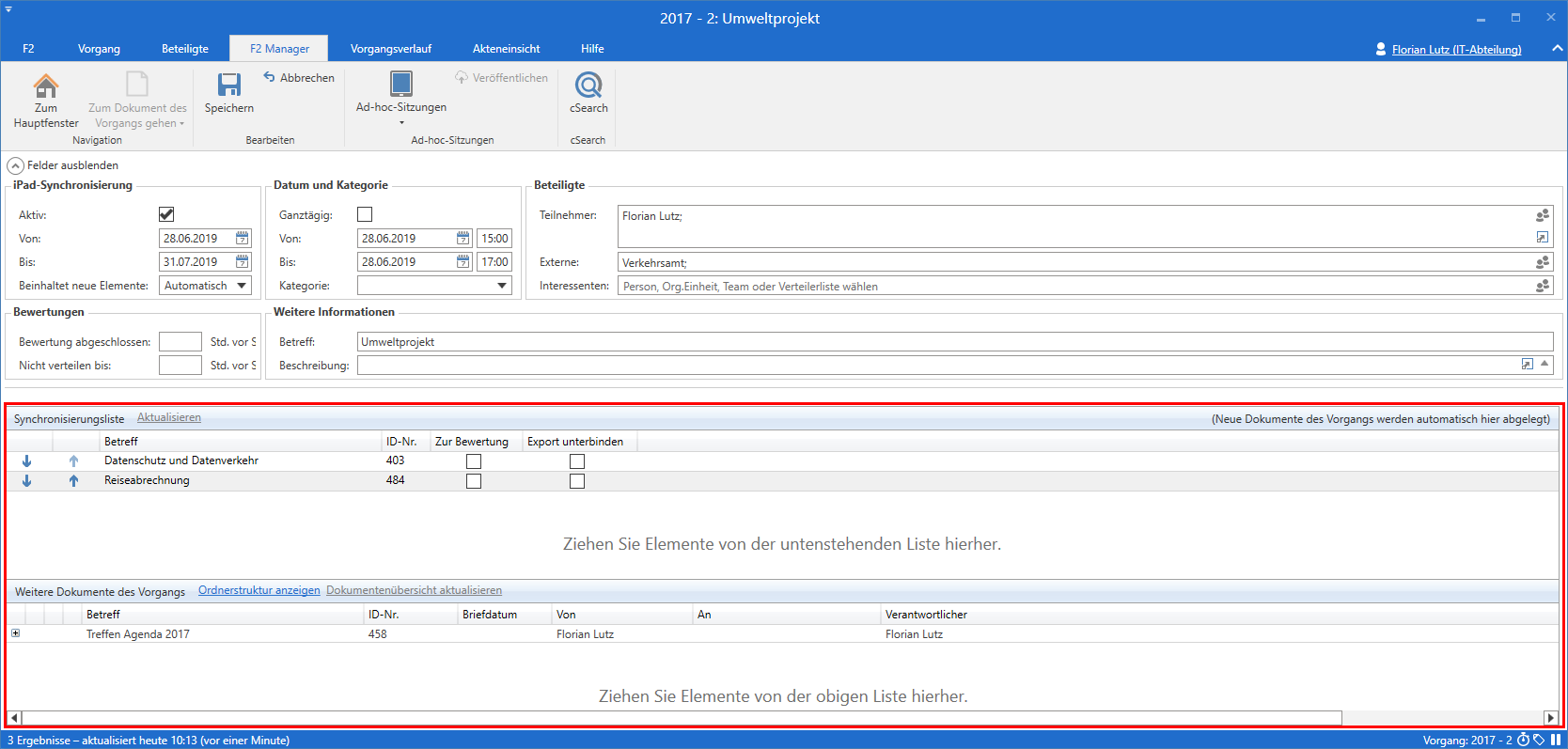Click the Aktualisieren link

(169, 418)
